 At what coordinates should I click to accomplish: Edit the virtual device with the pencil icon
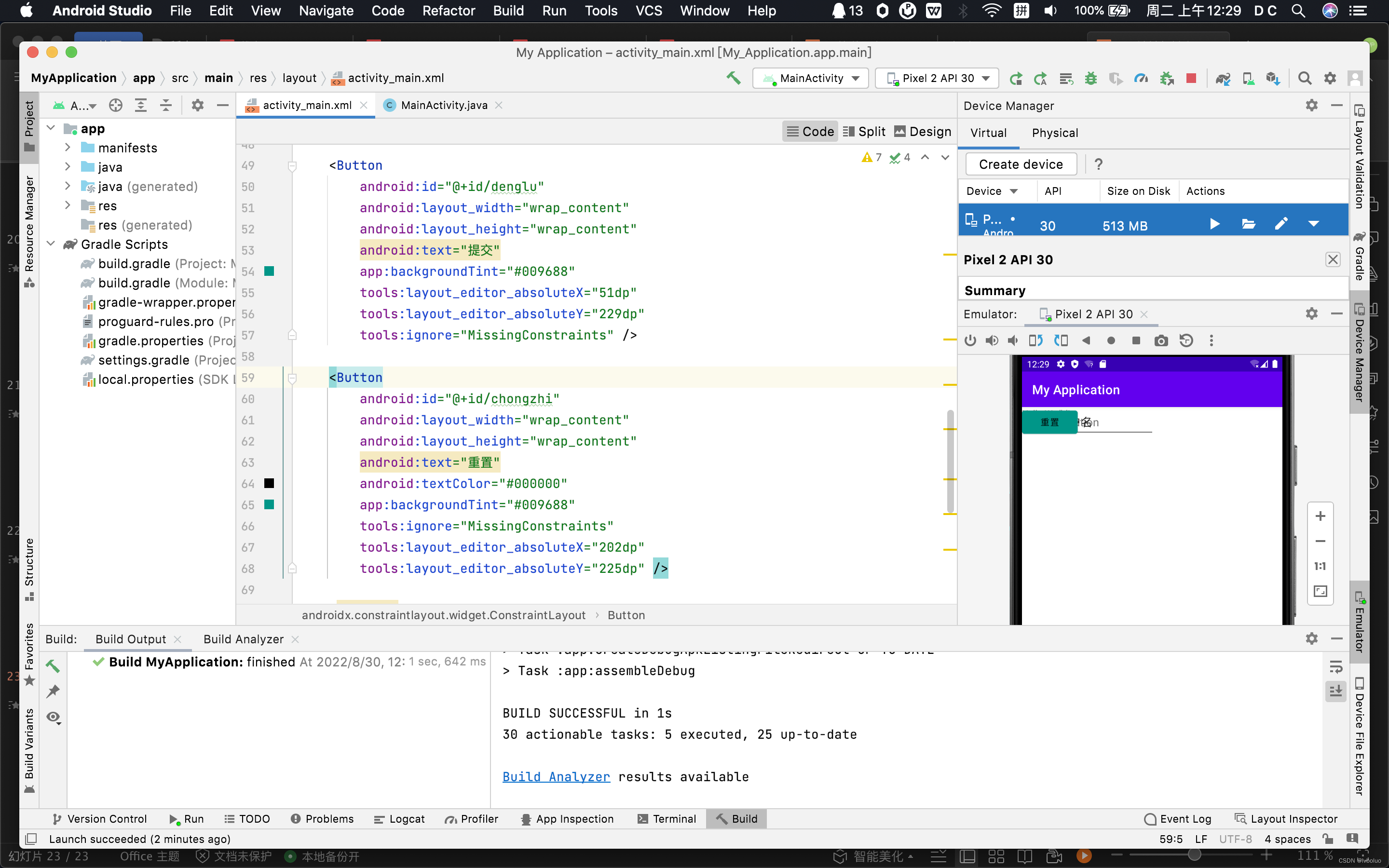click(1281, 224)
